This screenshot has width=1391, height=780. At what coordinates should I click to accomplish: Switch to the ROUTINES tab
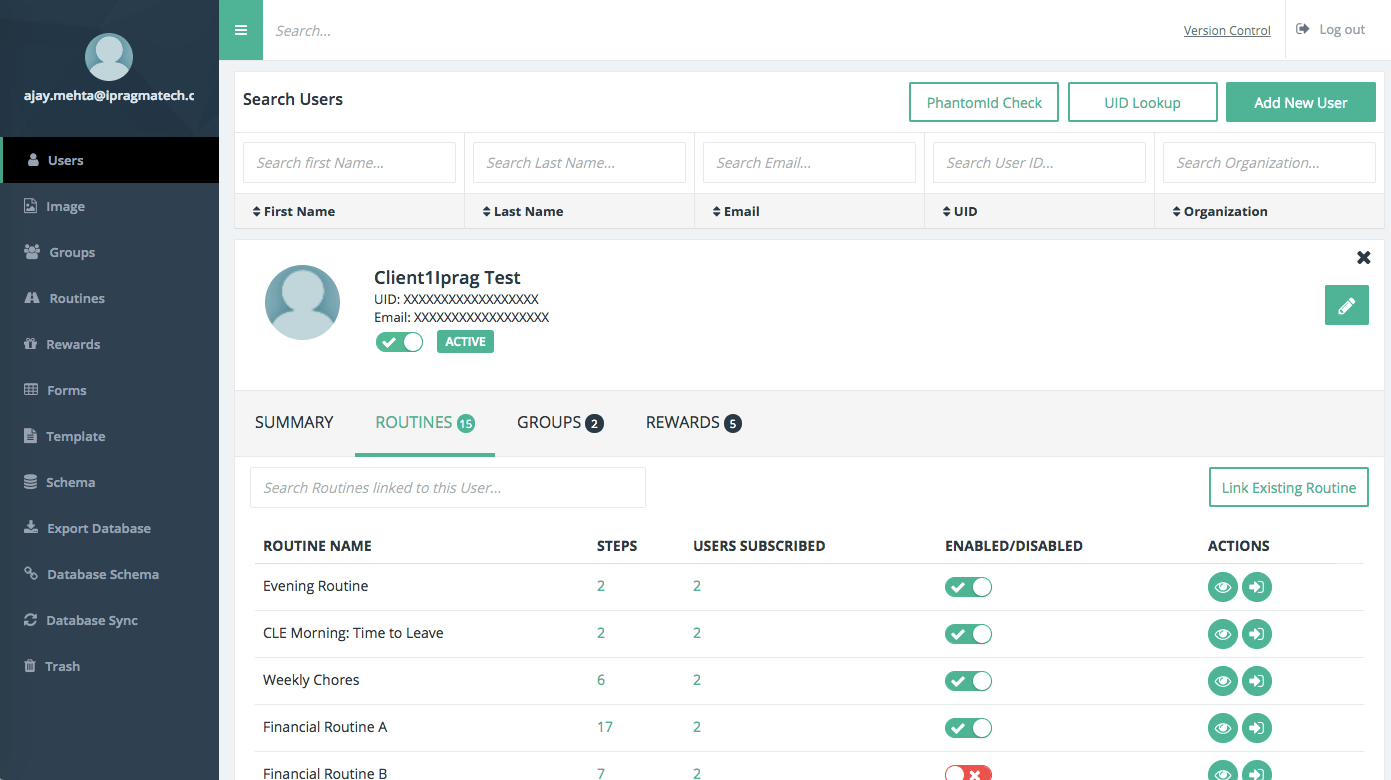[425, 423]
